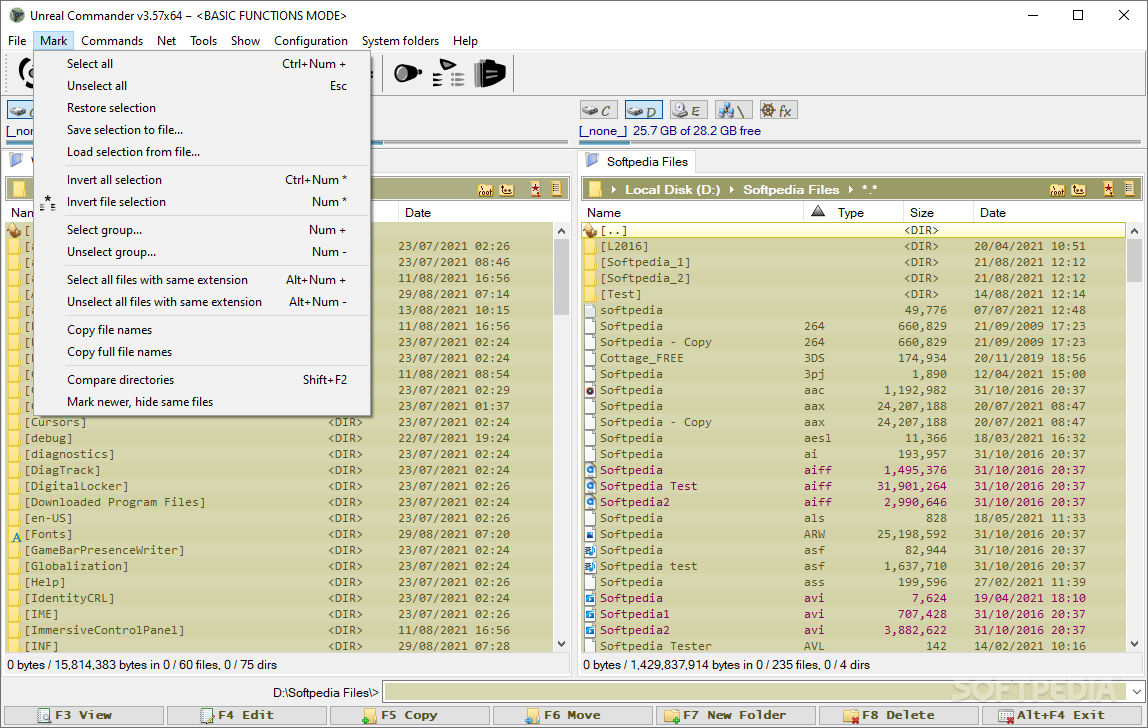
Task: Switch right panel to drive C
Action: click(x=599, y=110)
